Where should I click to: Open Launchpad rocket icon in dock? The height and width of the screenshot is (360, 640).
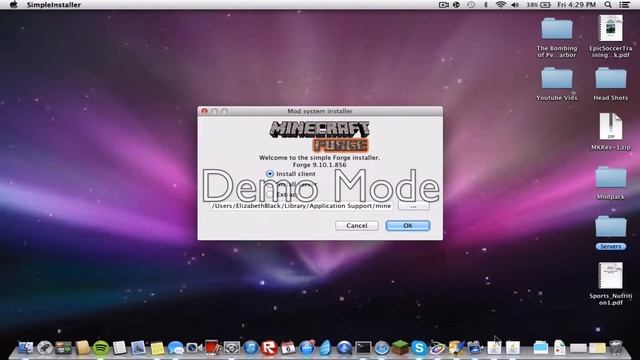tap(44, 348)
